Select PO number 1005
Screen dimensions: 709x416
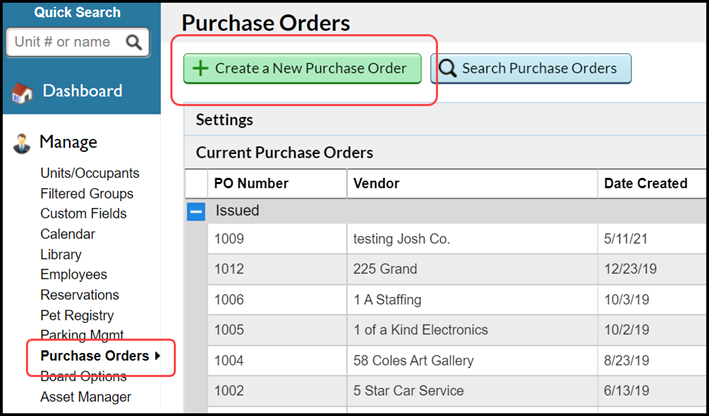tap(229, 330)
